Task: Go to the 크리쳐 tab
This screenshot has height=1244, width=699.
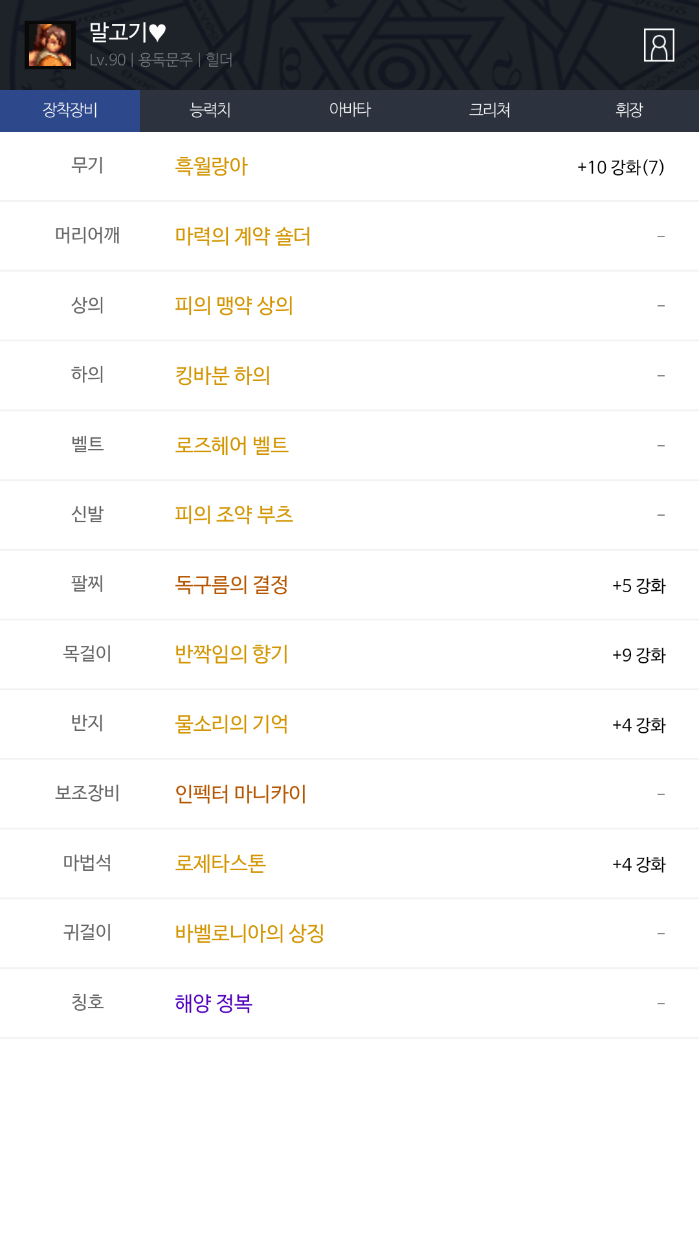Action: pos(490,110)
